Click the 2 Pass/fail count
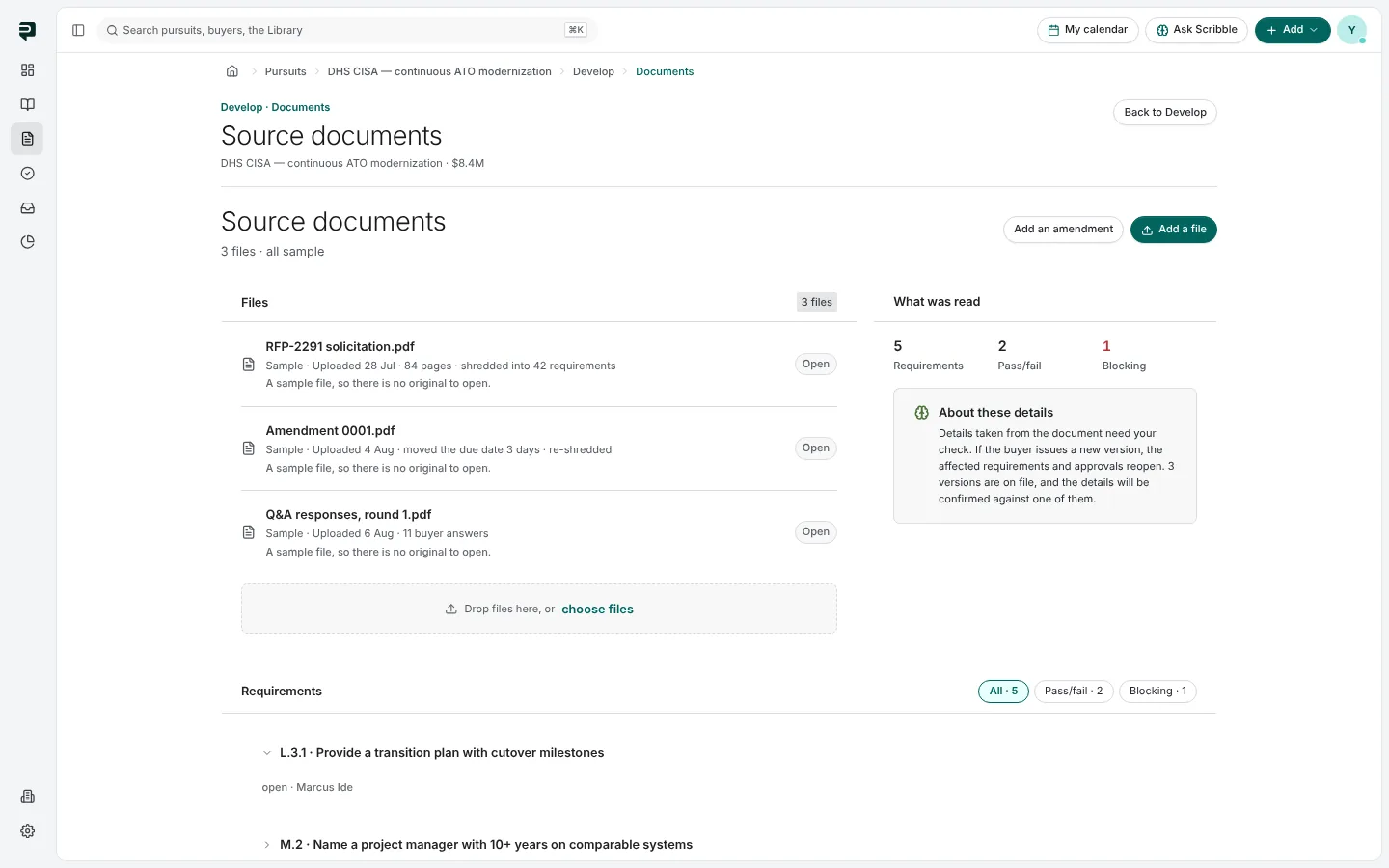 [x=1020, y=355]
